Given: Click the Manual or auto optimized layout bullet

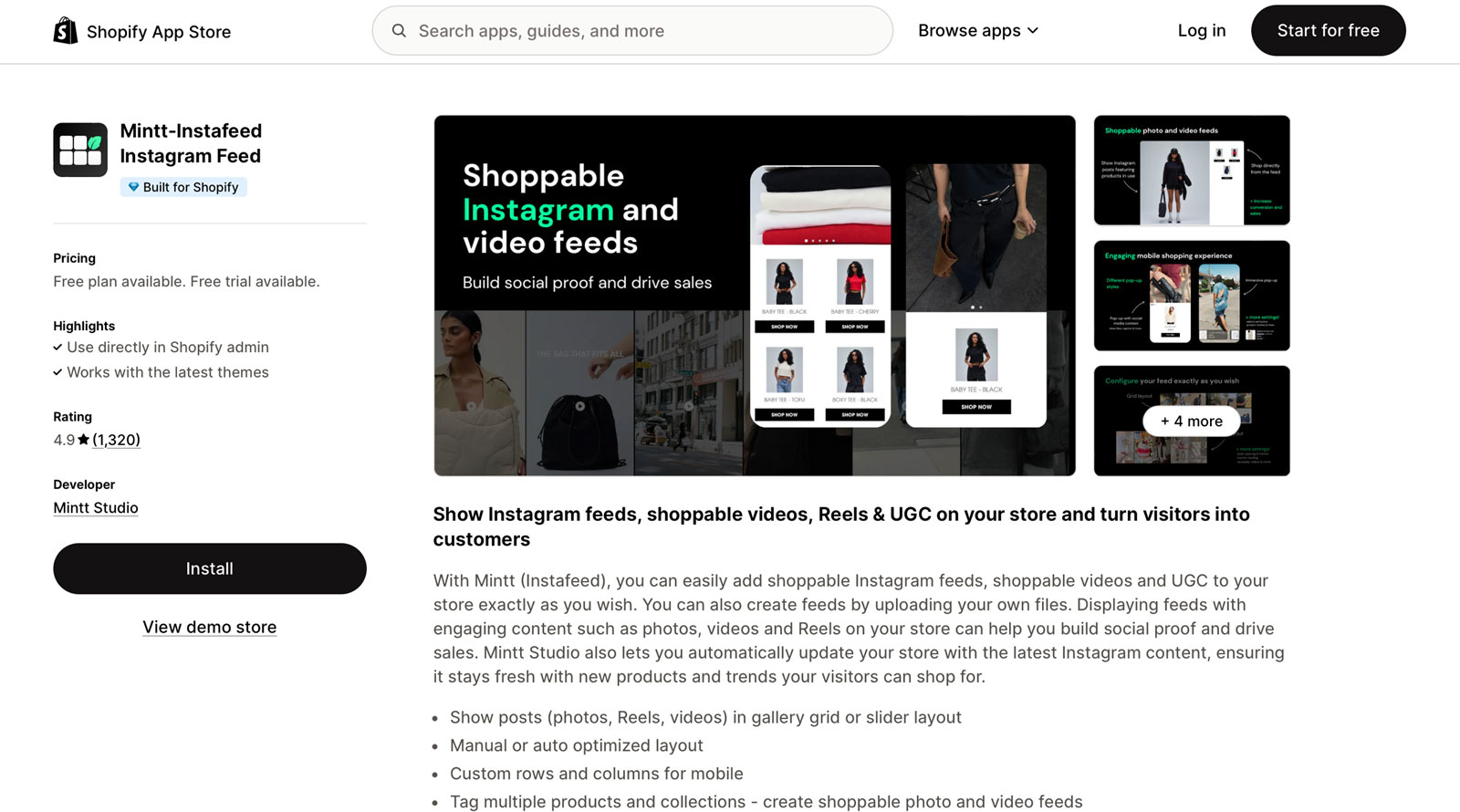Looking at the screenshot, I should click(577, 745).
